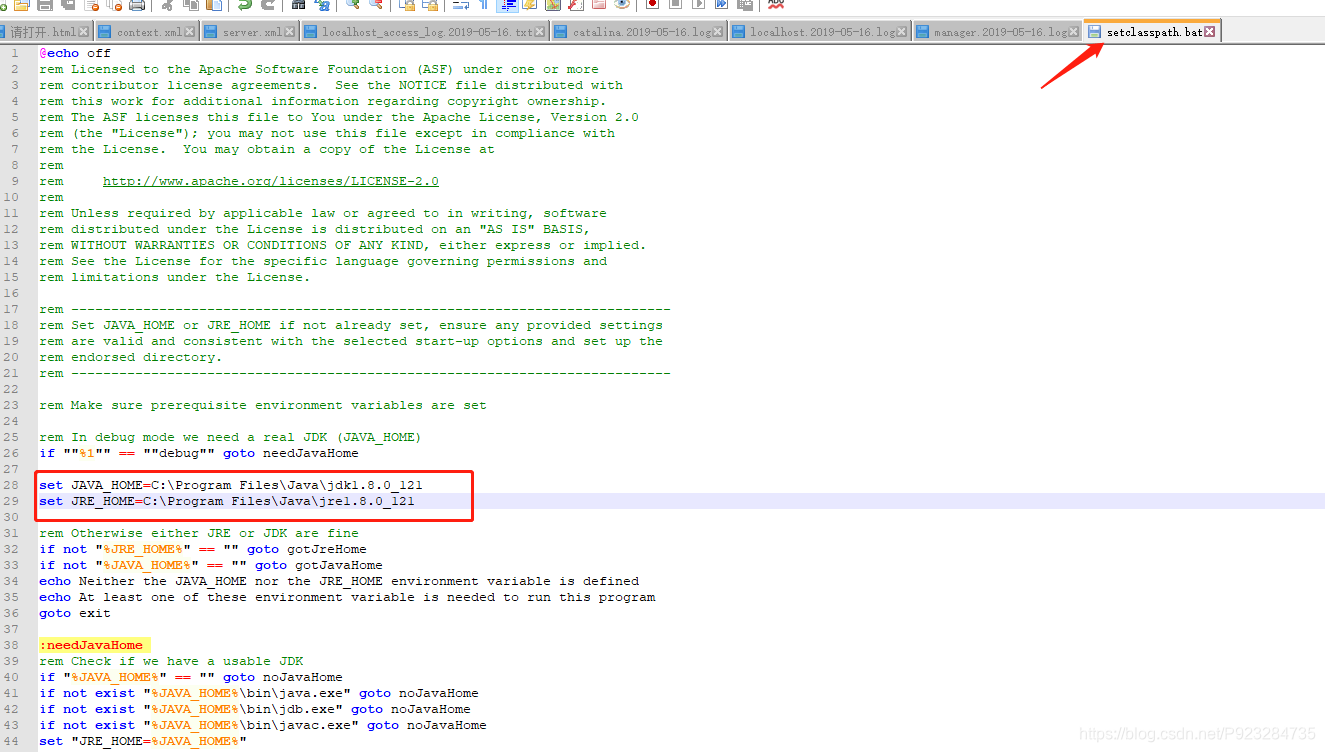Viewport: 1325px width, 752px height.
Task: Close the setclasspath.bat tab
Action: (x=1209, y=32)
